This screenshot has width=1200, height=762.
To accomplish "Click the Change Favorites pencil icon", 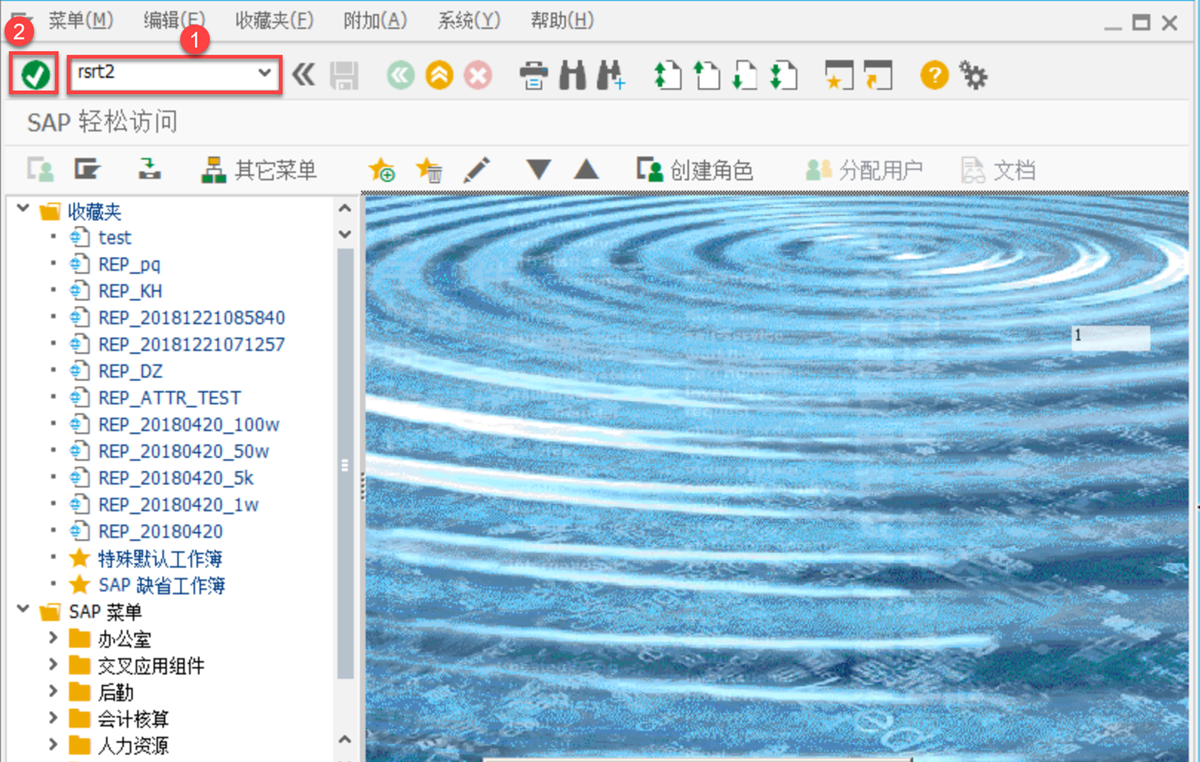I will click(x=477, y=170).
